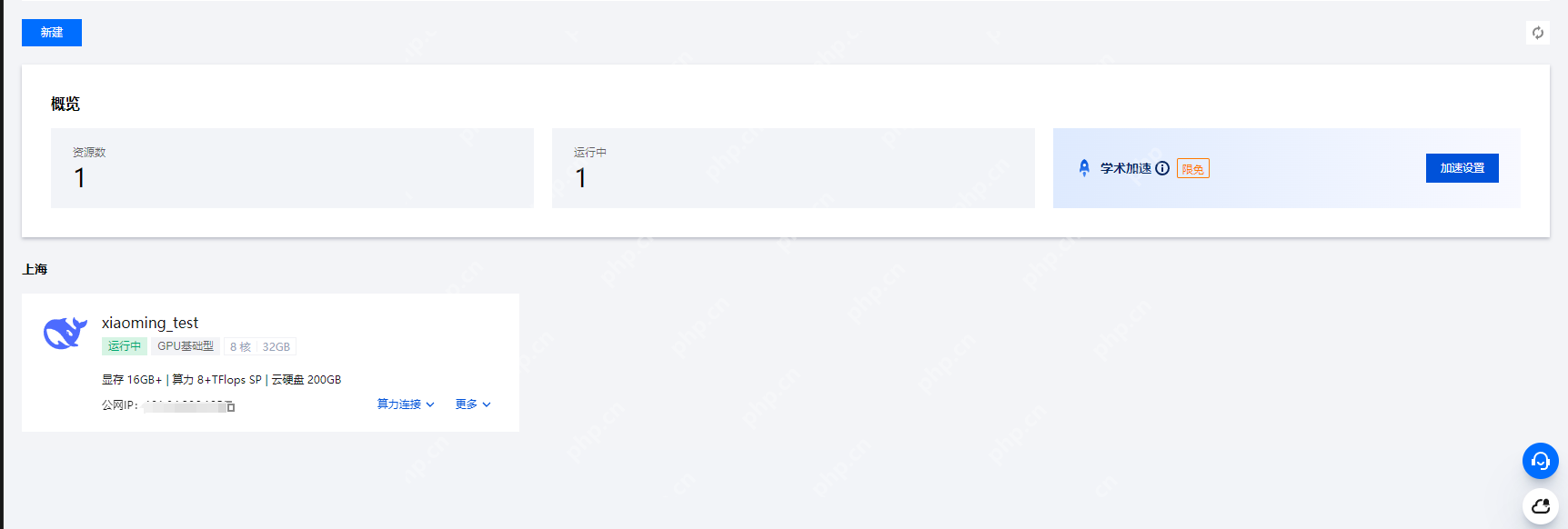This screenshot has height=529, width=1568.
Task: Open the xiaoming_test instance name
Action: 150,323
